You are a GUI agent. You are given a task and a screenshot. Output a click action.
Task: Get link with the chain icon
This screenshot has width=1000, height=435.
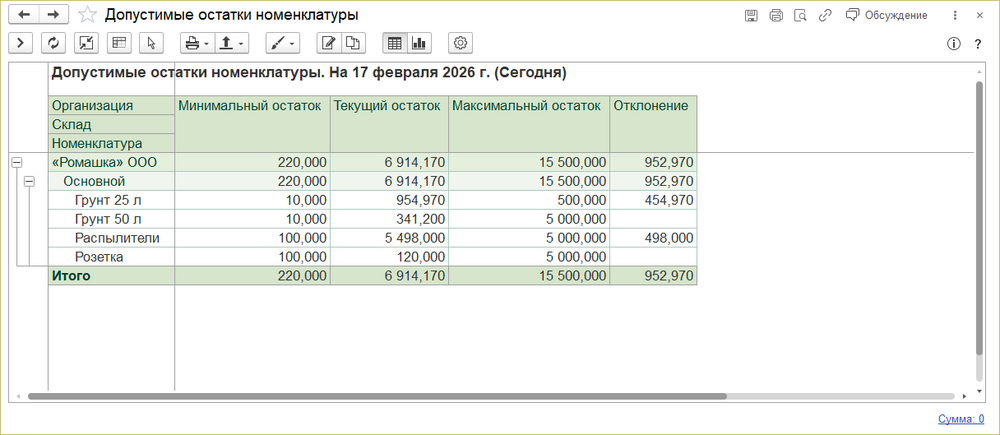tap(825, 15)
